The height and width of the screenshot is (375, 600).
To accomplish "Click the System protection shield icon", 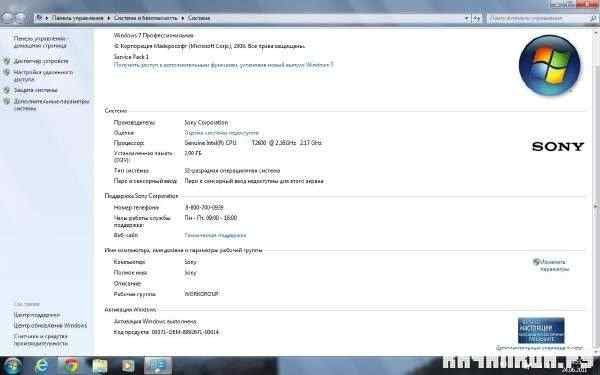I will point(7,90).
